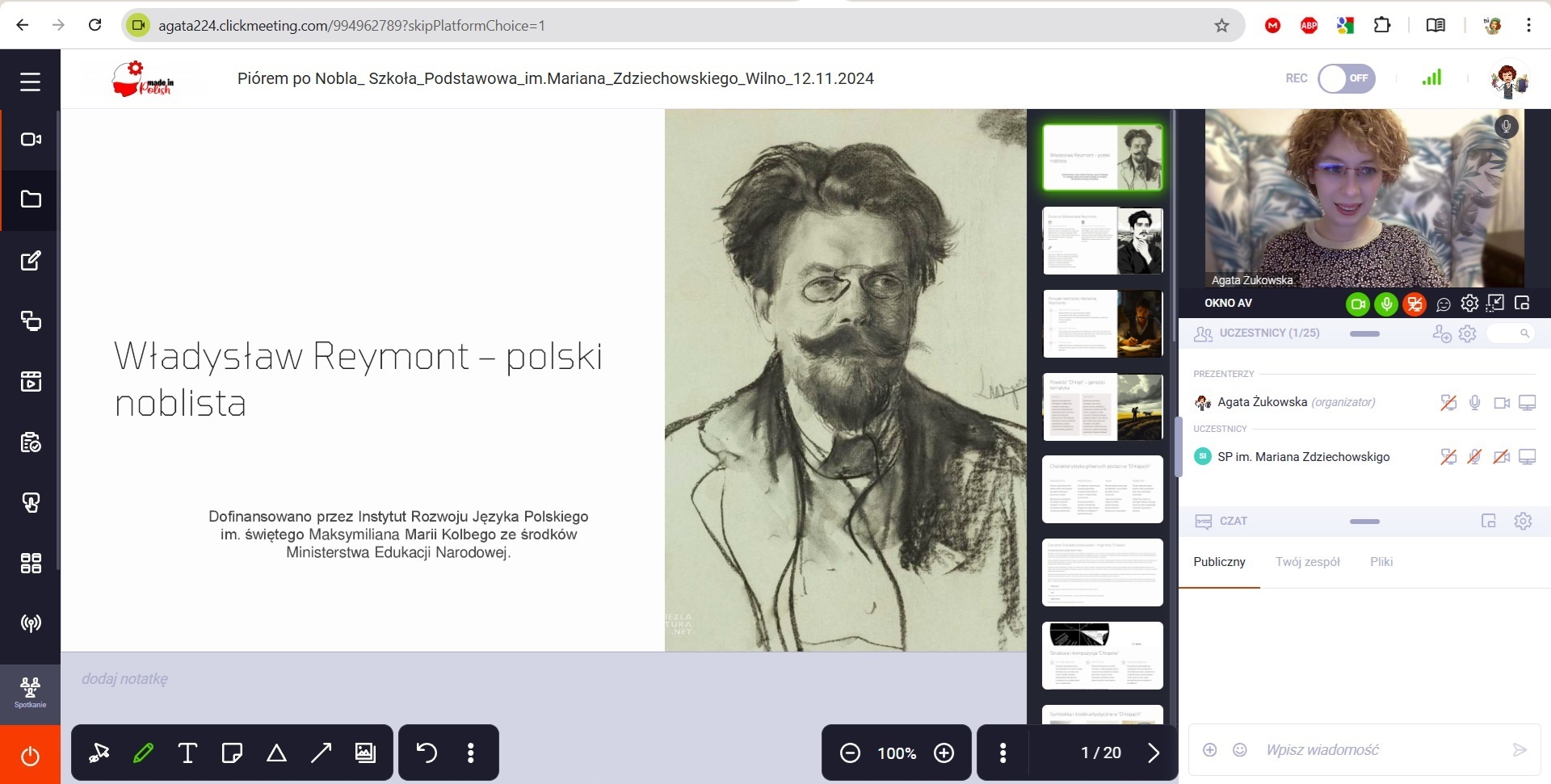Zoom out the slide with minus button
Image resolution: width=1551 pixels, height=784 pixels.
pyautogui.click(x=850, y=753)
